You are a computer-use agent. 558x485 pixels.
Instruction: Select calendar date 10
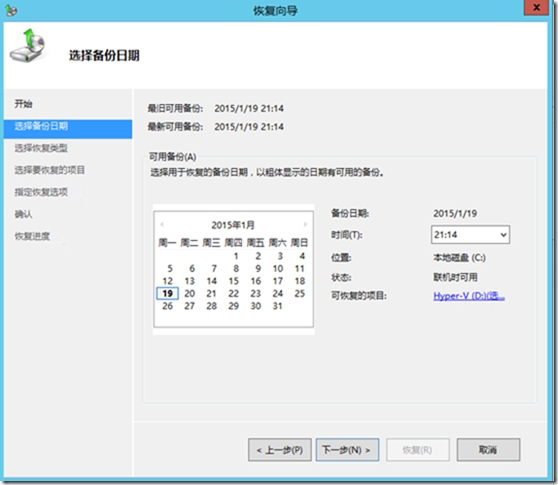pyautogui.click(x=278, y=268)
